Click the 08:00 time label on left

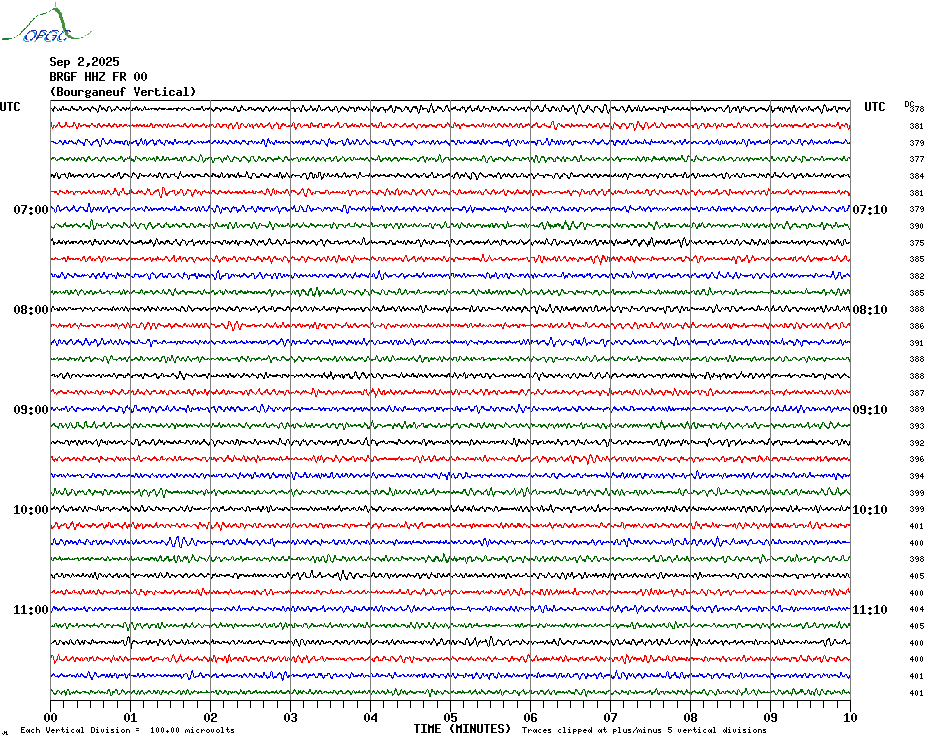(x=31, y=310)
